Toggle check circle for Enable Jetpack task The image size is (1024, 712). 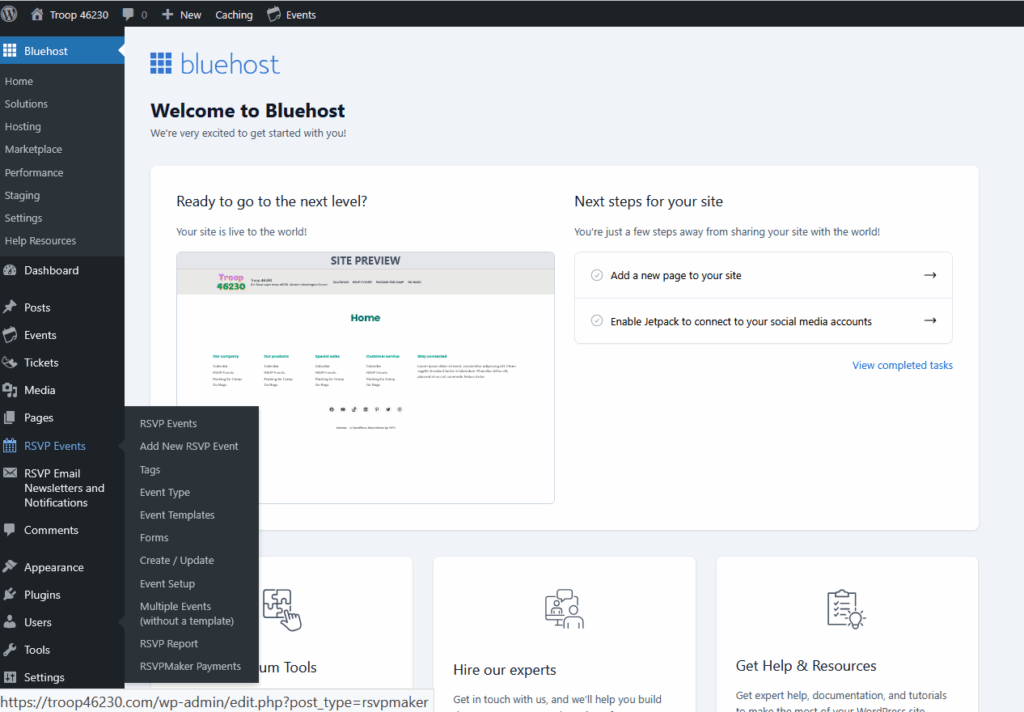[597, 321]
